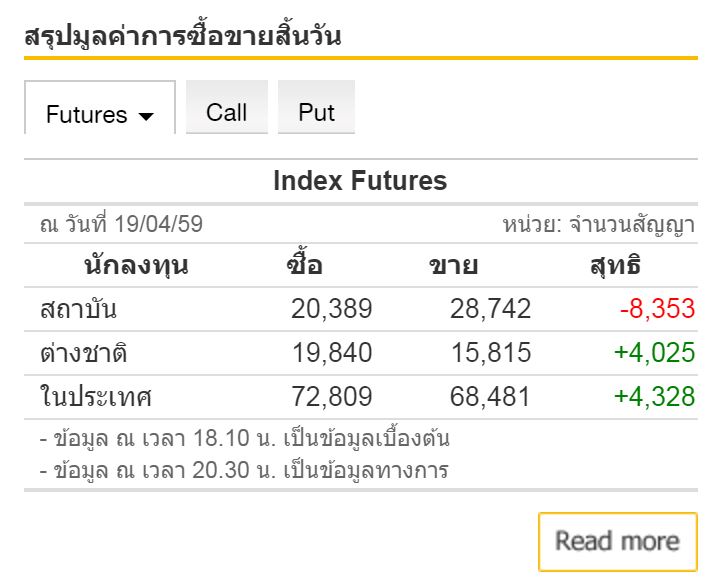This screenshot has width=719, height=587.
Task: Click the สรุปมูลค่าการซื้อขายสิ้นวัน section title
Action: click(183, 37)
